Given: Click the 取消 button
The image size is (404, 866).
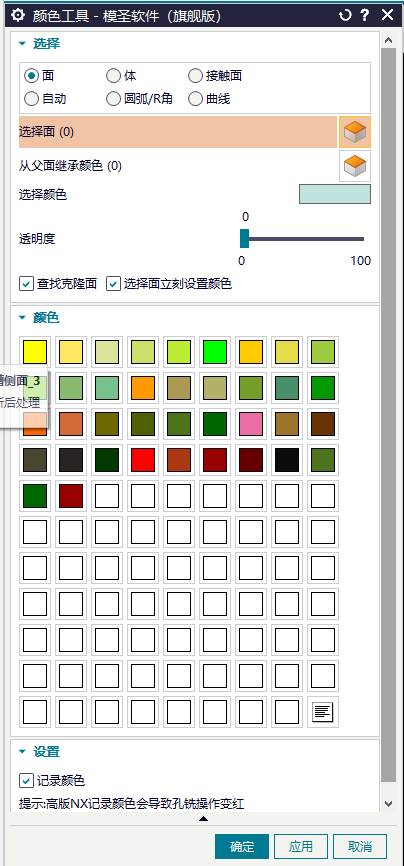Looking at the screenshot, I should coord(360,847).
